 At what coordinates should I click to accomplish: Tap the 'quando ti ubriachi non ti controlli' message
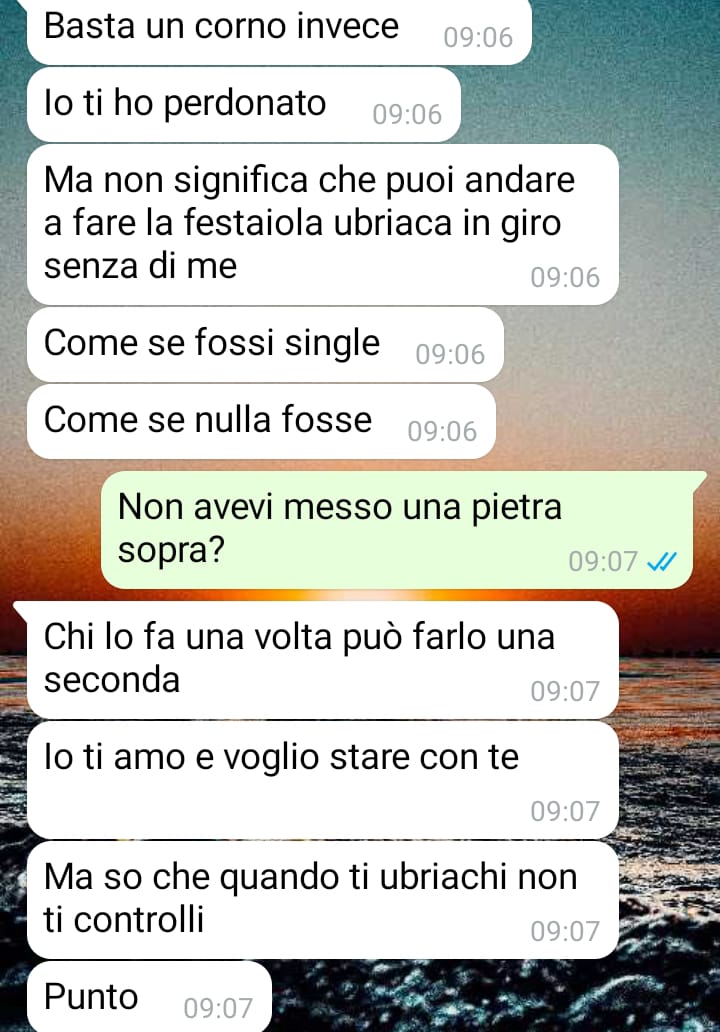click(x=322, y=900)
